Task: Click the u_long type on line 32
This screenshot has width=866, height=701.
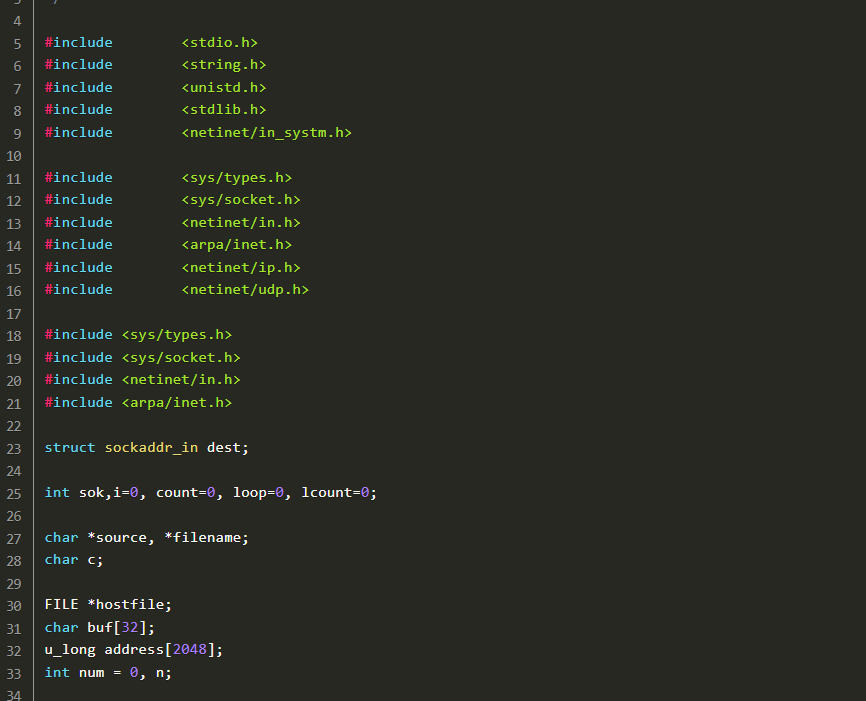Action: click(x=70, y=650)
